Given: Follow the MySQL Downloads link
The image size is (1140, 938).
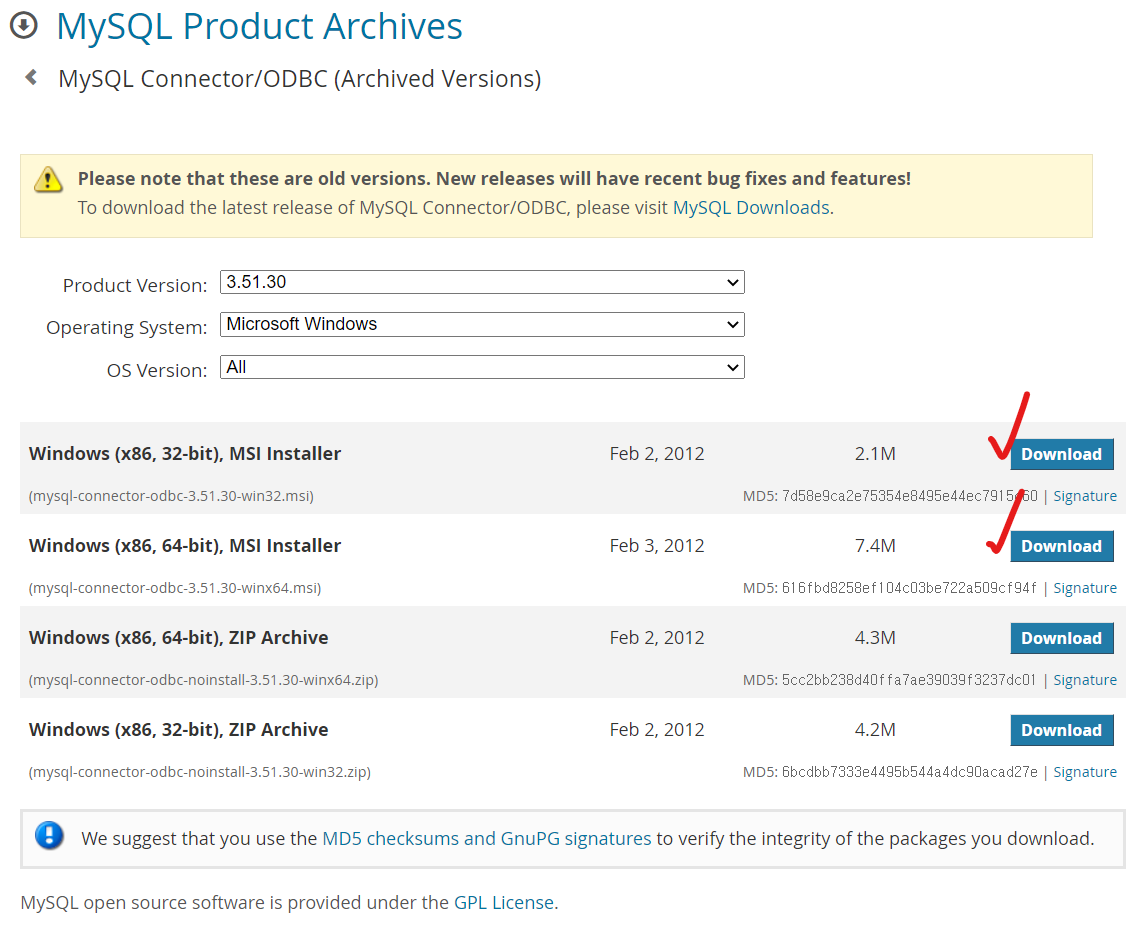Looking at the screenshot, I should [x=751, y=208].
